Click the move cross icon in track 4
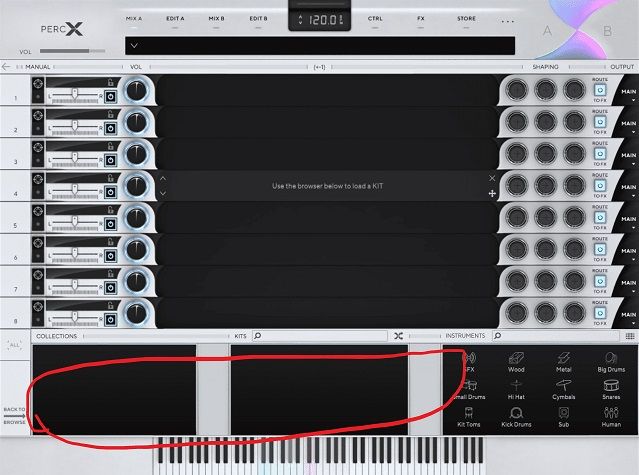The image size is (639, 475). [x=492, y=194]
